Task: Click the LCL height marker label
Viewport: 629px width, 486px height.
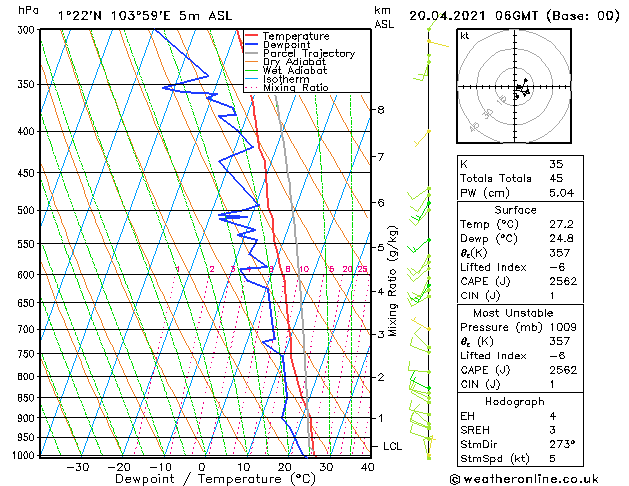Action: [x=392, y=446]
